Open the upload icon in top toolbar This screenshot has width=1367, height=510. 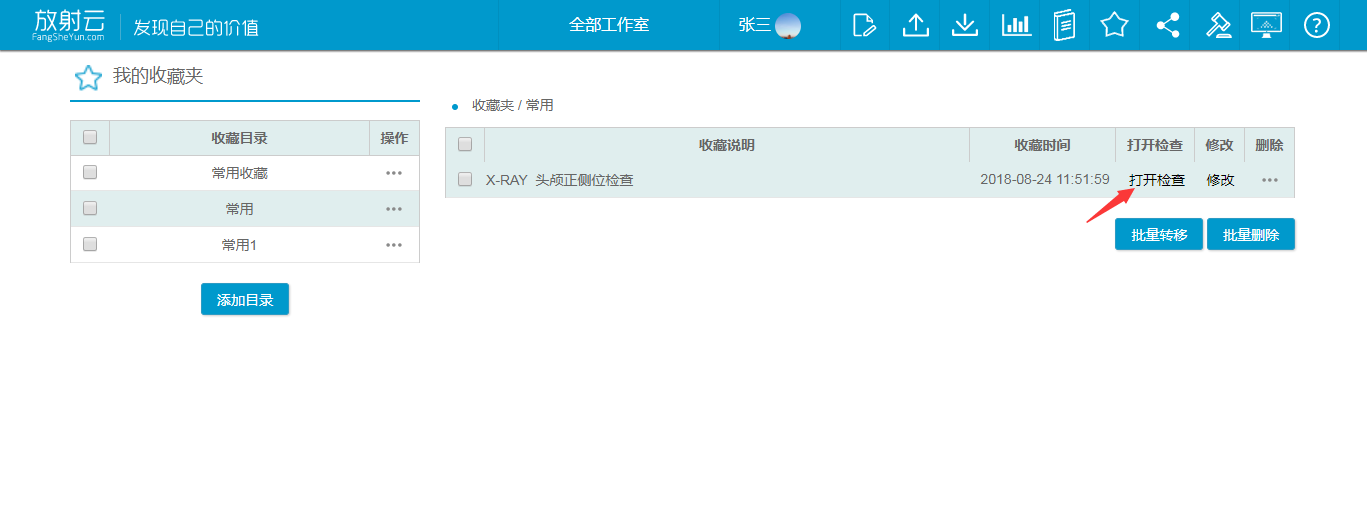(x=915, y=25)
